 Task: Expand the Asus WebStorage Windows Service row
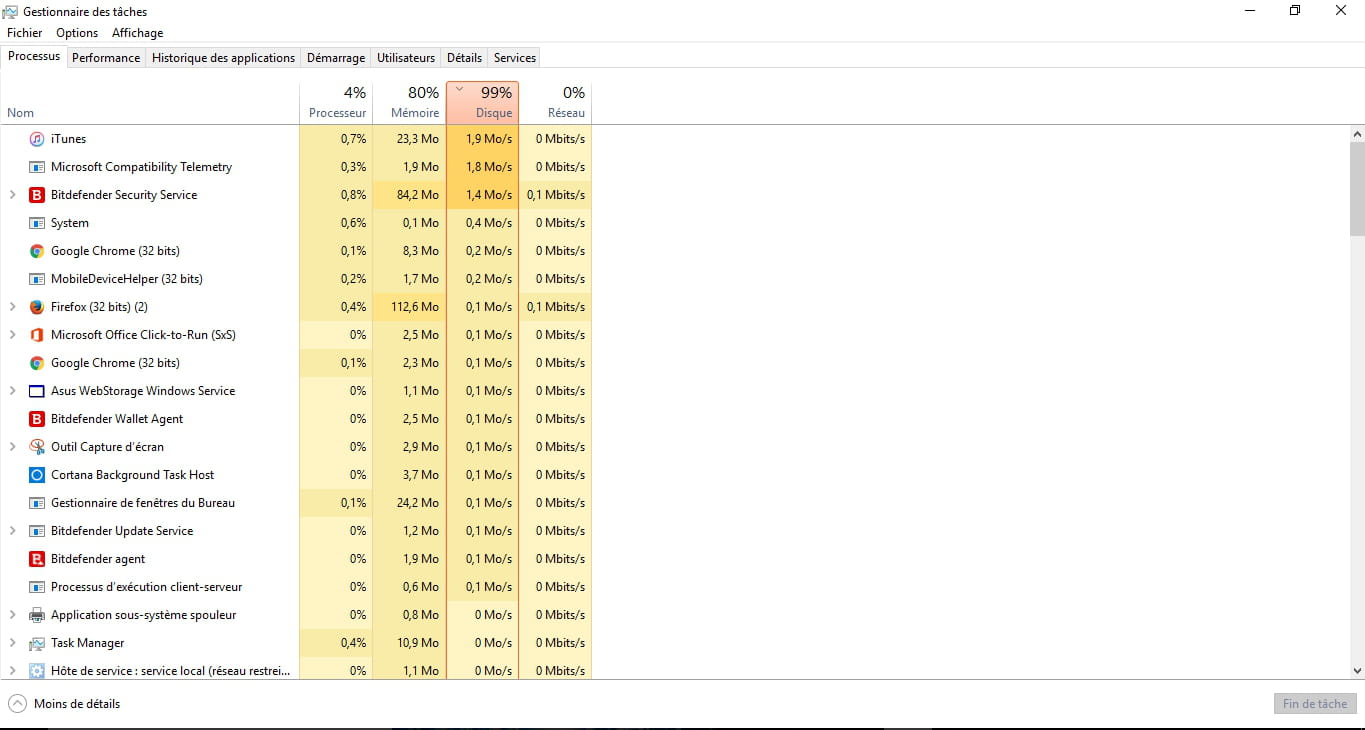point(12,391)
